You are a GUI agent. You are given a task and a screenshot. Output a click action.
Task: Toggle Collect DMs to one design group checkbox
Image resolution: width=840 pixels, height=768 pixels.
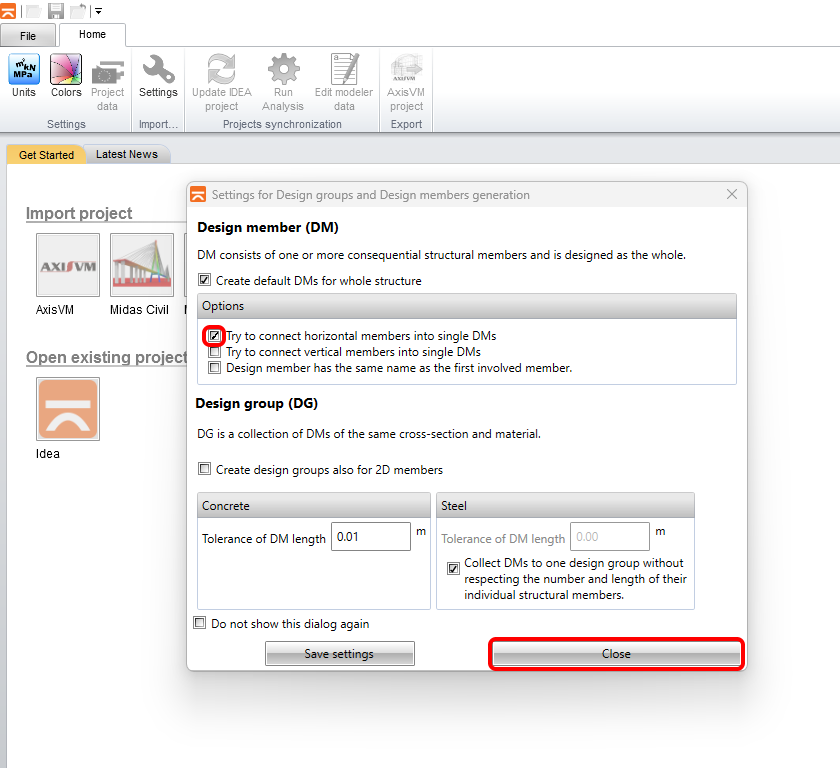[x=453, y=568]
